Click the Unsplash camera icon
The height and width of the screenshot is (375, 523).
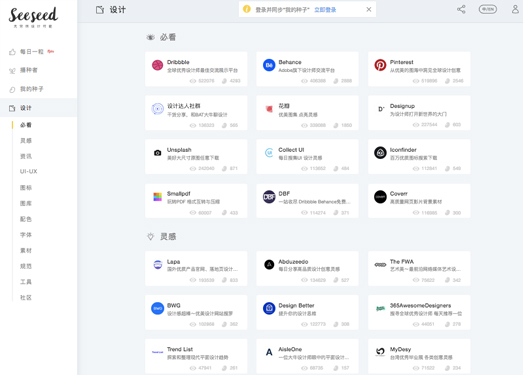[157, 153]
